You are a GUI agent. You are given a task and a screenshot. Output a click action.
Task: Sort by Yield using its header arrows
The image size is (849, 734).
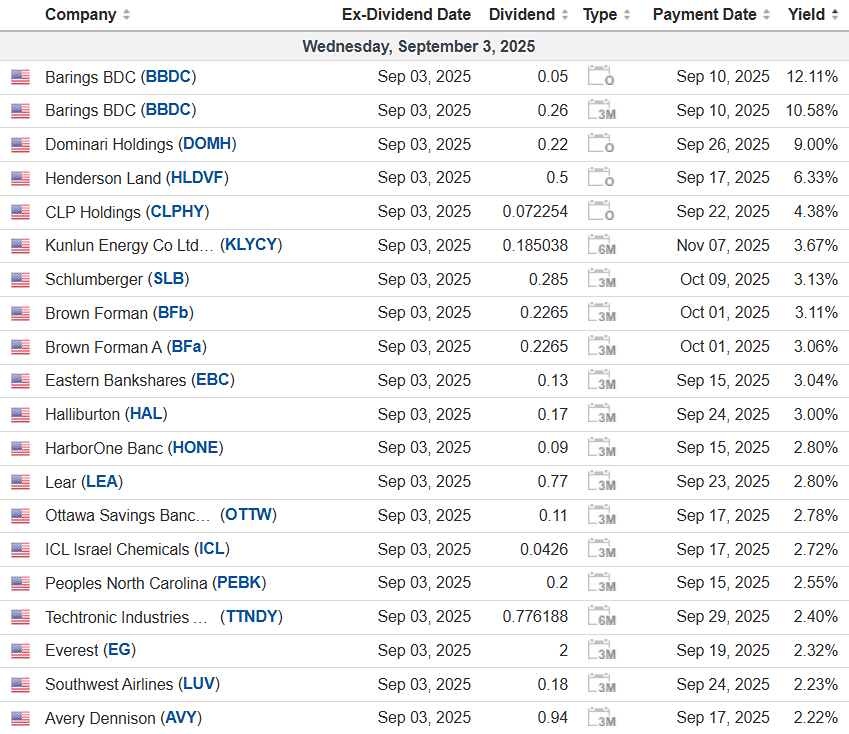[834, 15]
